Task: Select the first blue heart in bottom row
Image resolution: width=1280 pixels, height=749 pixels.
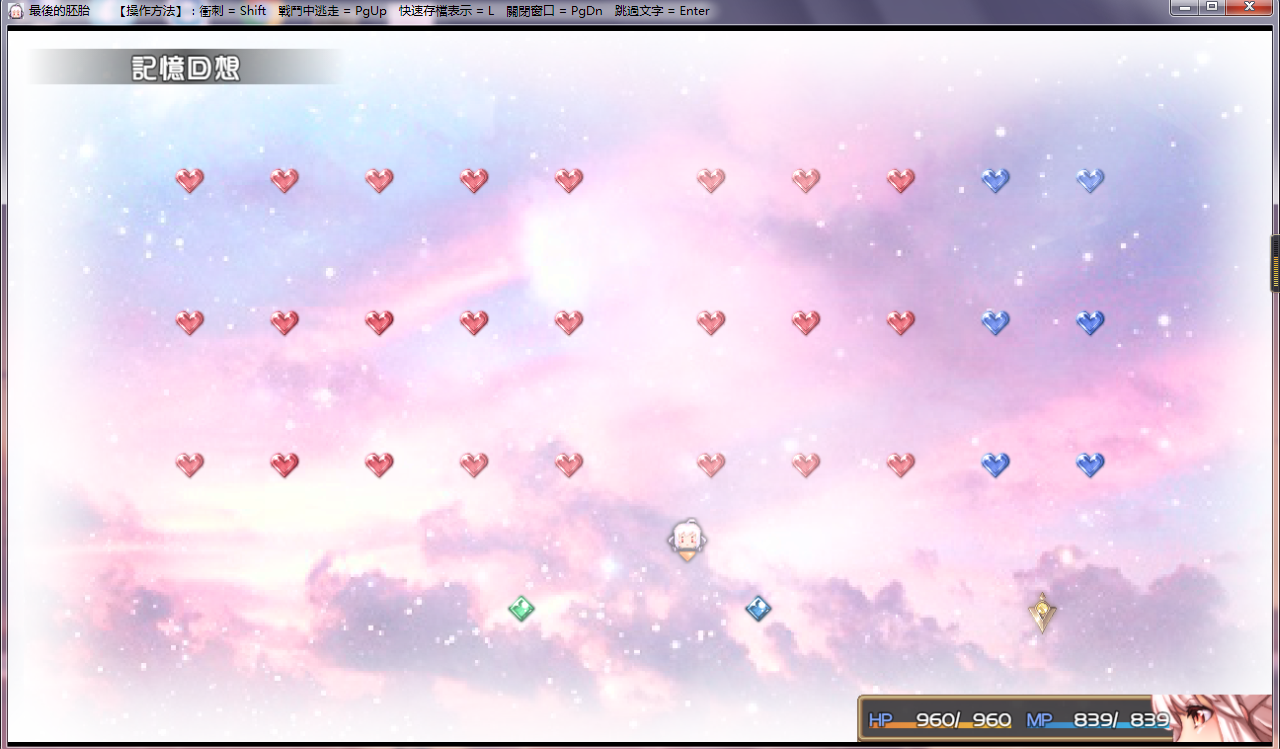Action: 995,464
